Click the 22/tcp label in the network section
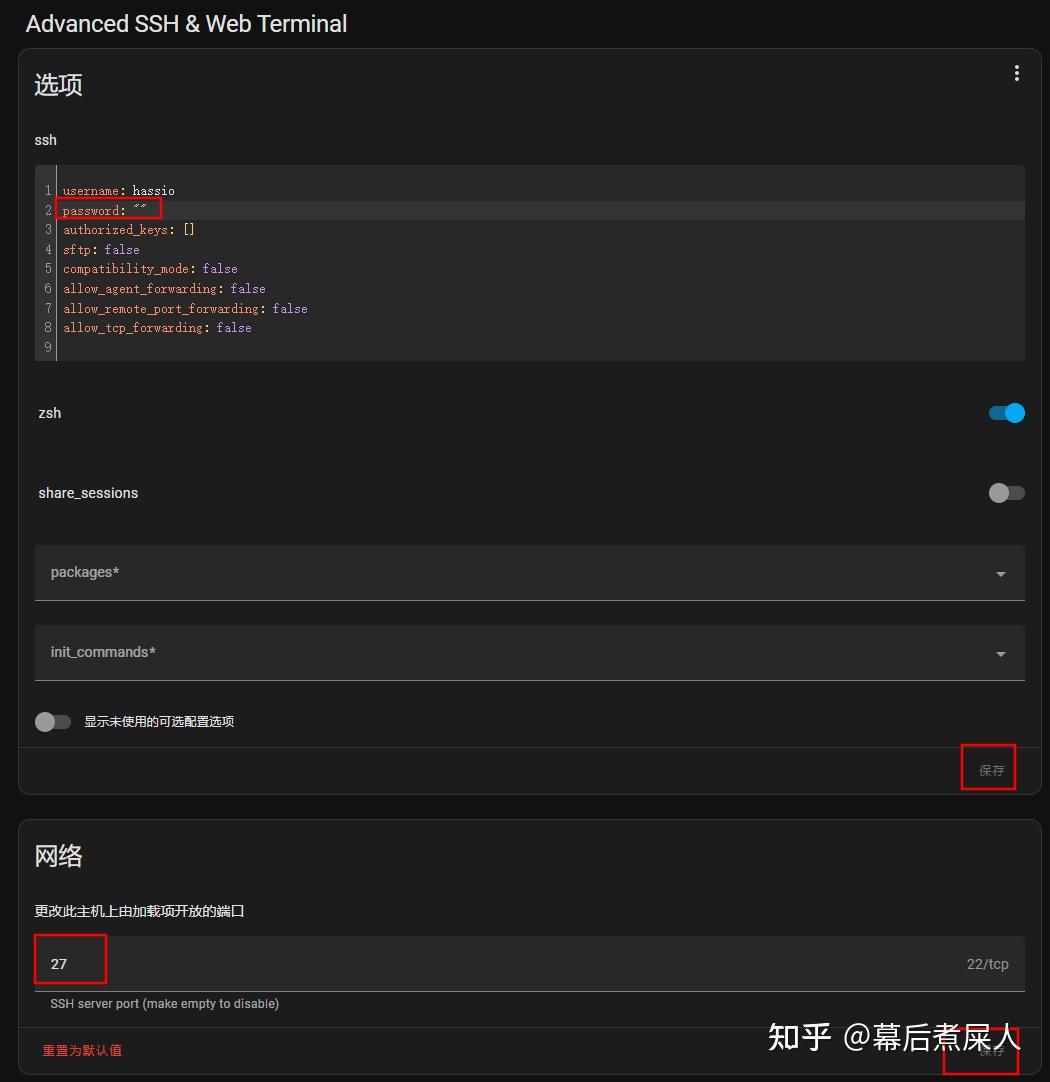This screenshot has width=1050, height=1082. 987,963
